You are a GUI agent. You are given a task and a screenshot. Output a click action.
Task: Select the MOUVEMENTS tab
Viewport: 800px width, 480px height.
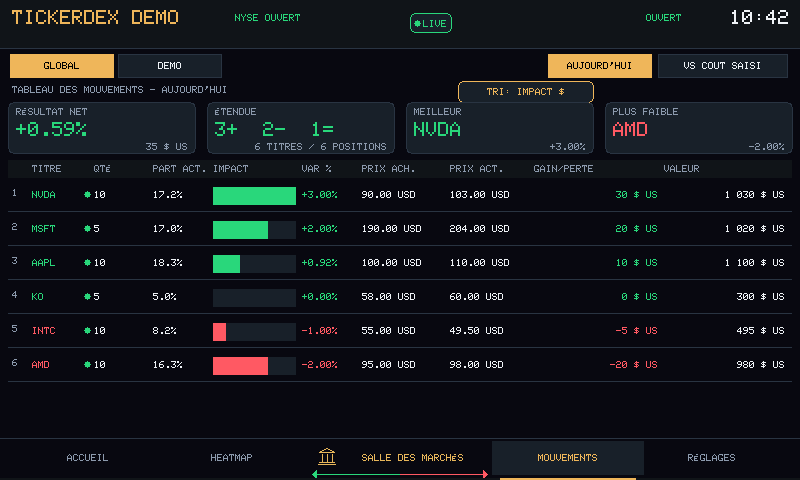click(567, 458)
